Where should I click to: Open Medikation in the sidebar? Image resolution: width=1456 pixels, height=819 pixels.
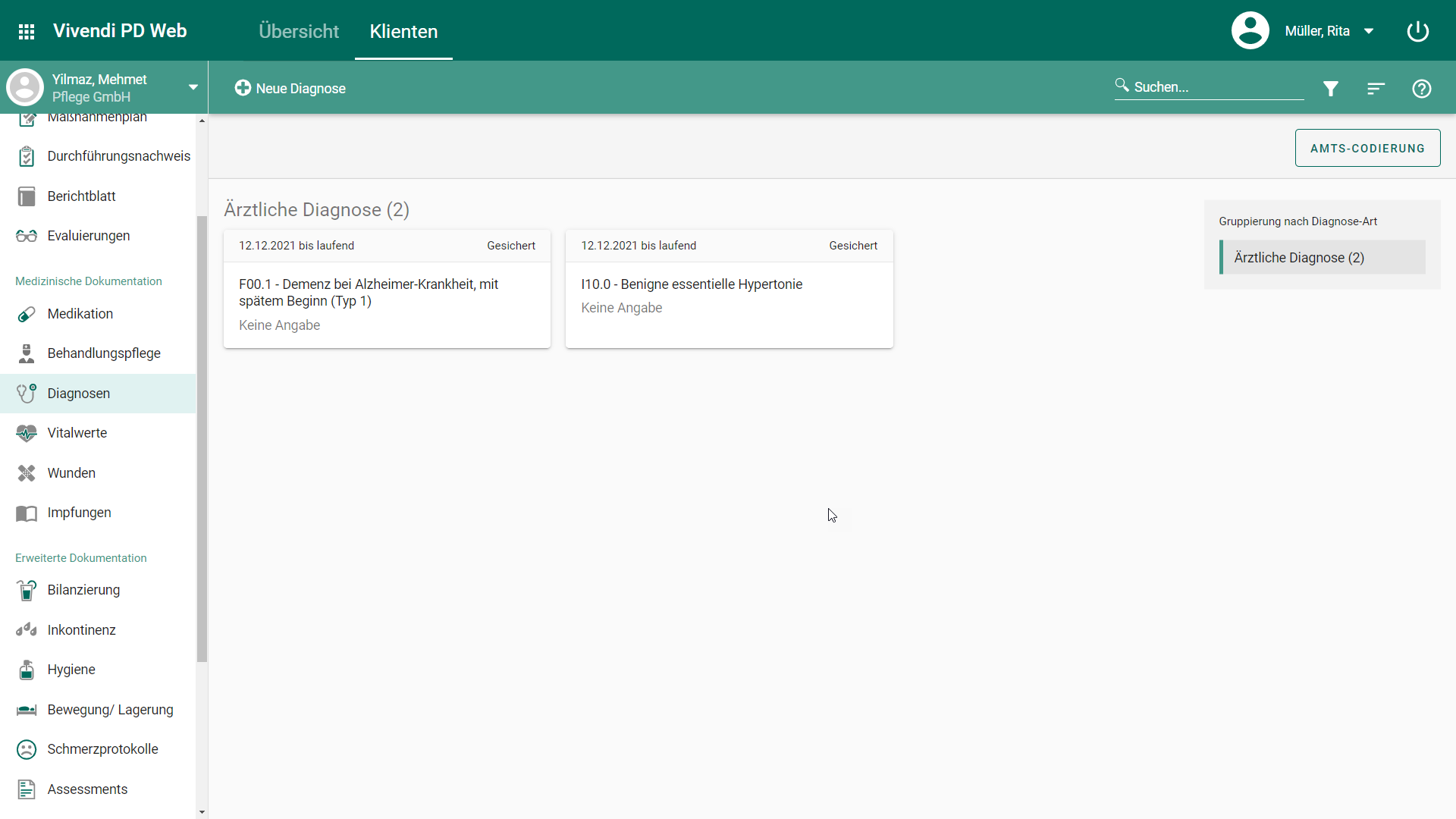tap(80, 314)
